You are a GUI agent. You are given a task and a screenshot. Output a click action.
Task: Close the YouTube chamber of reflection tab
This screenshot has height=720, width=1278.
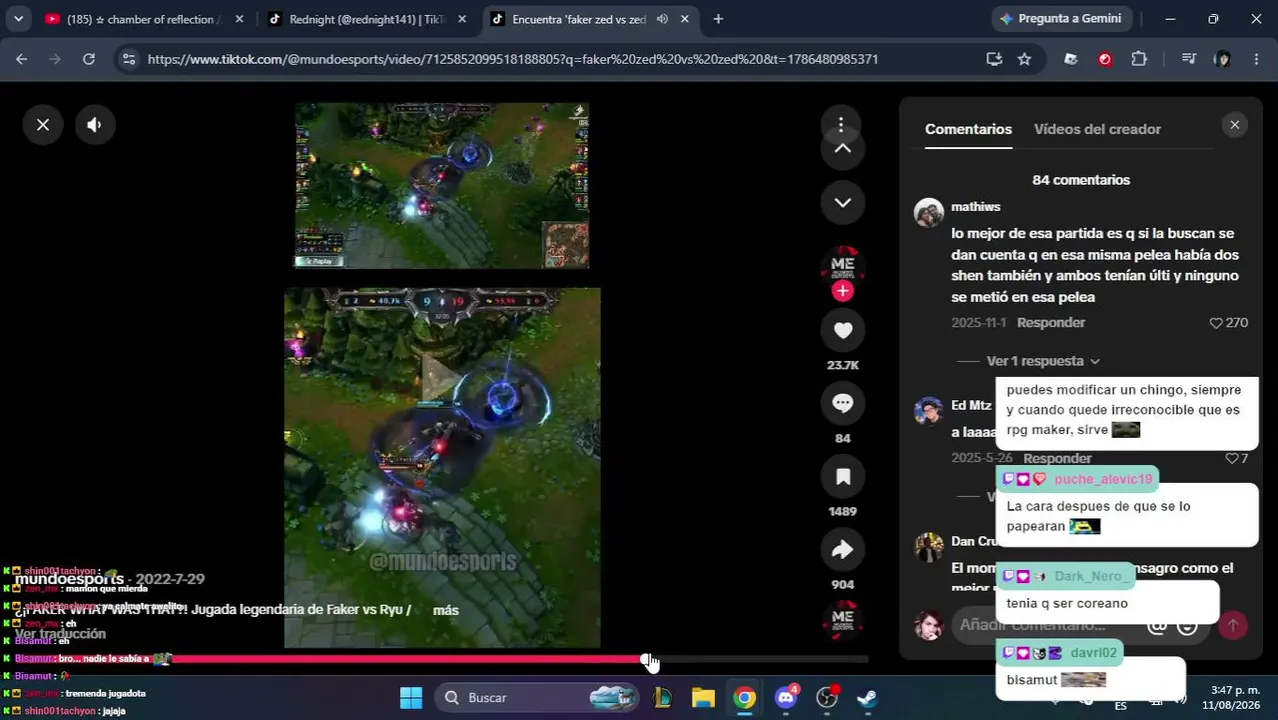[239, 19]
